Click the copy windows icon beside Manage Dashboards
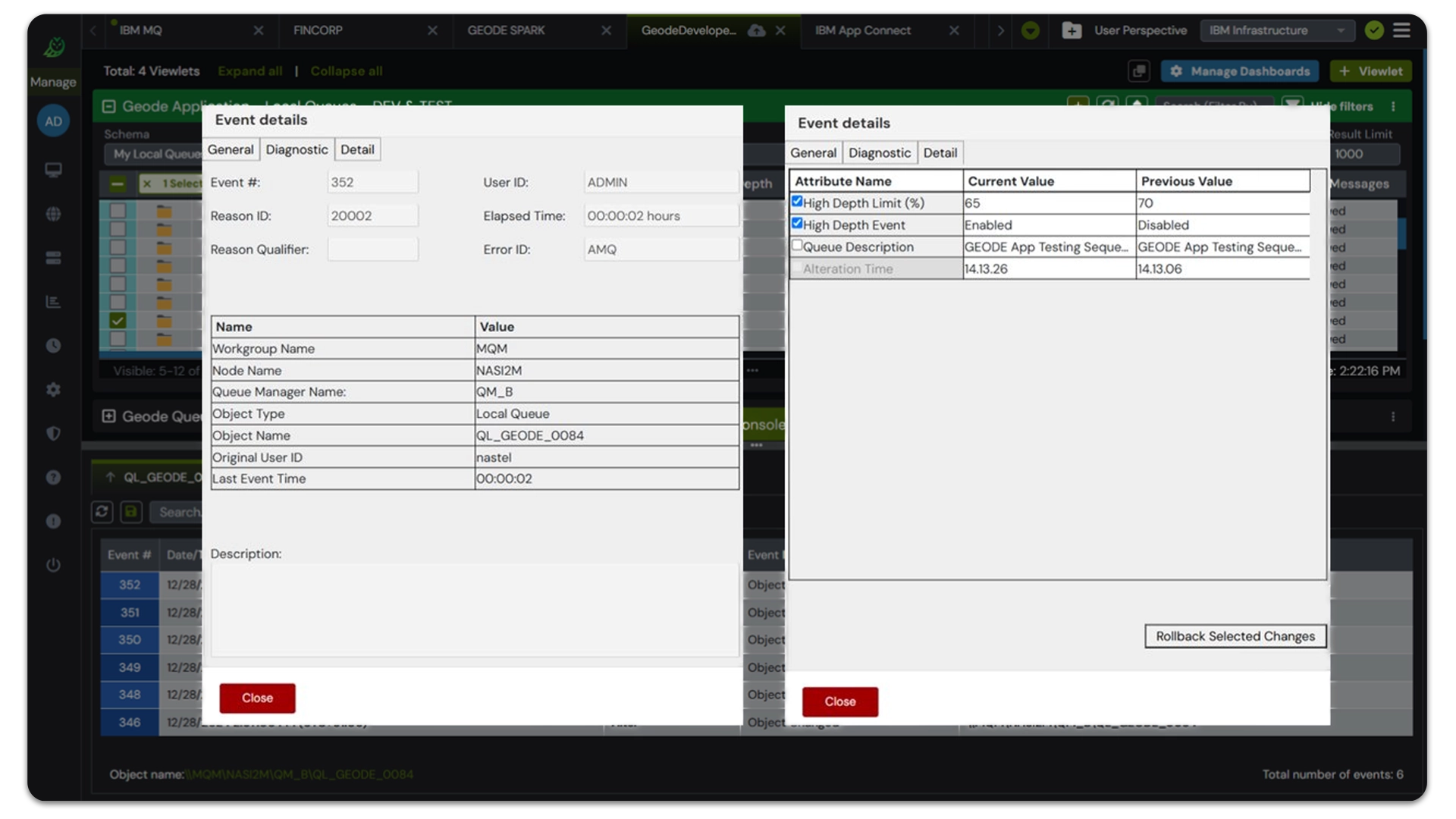1456x819 pixels. (x=1138, y=71)
